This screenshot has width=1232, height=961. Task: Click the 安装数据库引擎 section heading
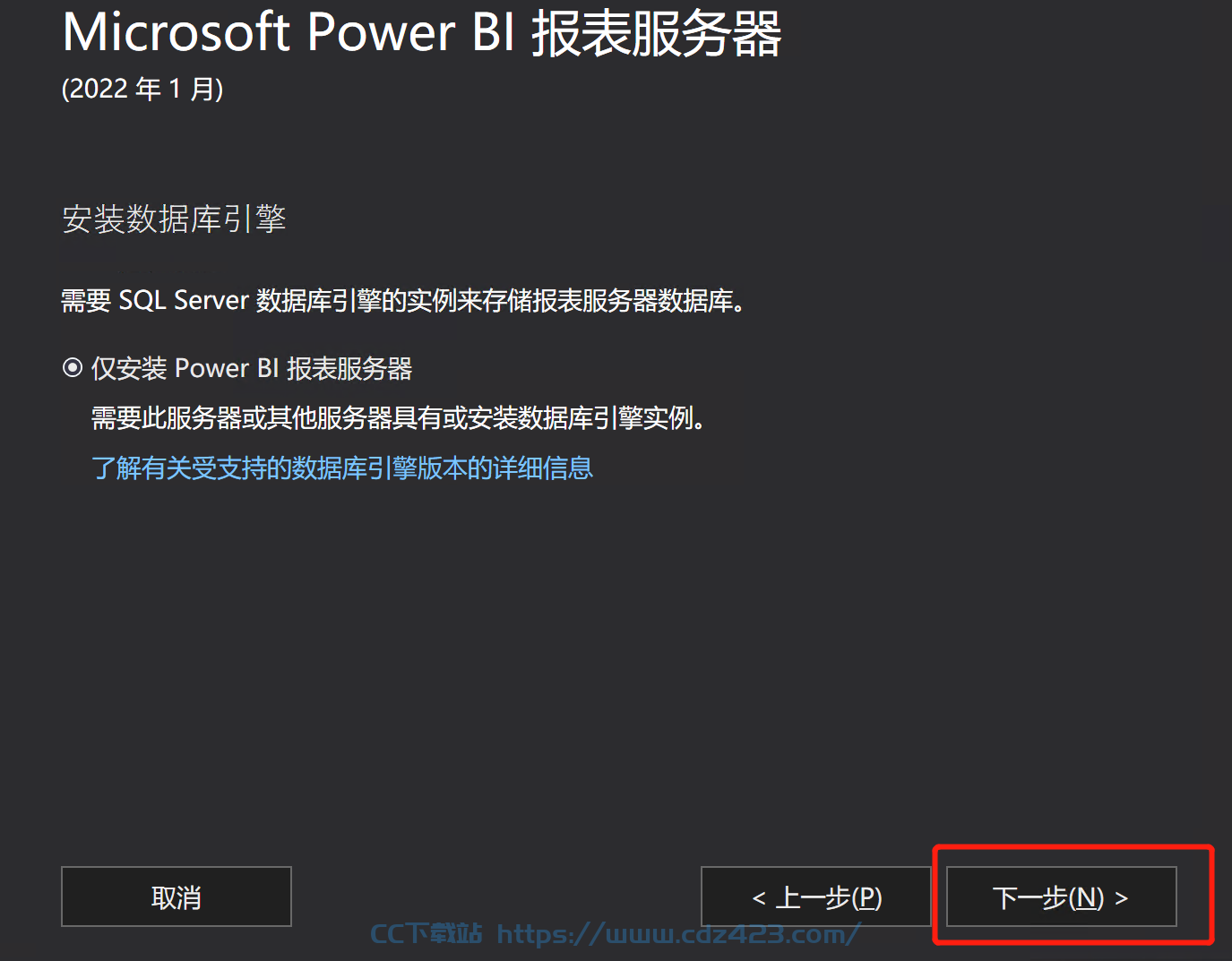tap(174, 219)
